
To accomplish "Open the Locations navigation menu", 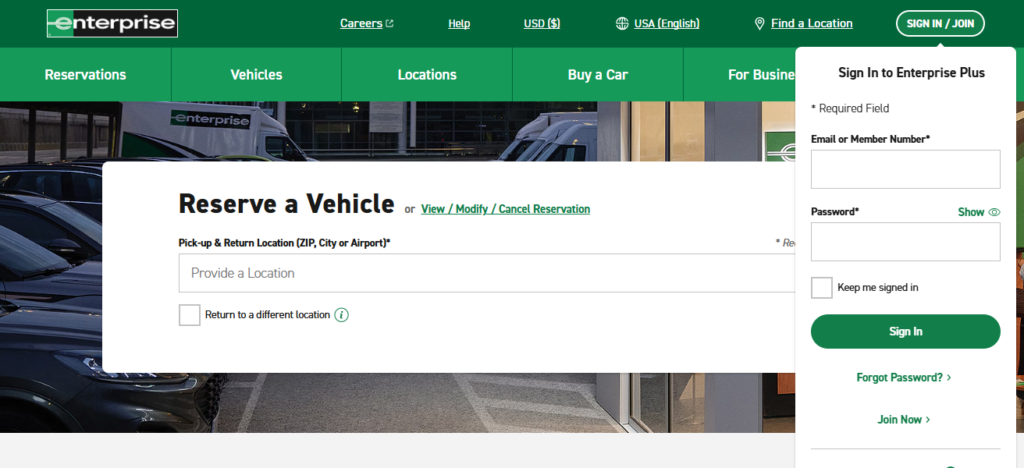I will [427, 75].
